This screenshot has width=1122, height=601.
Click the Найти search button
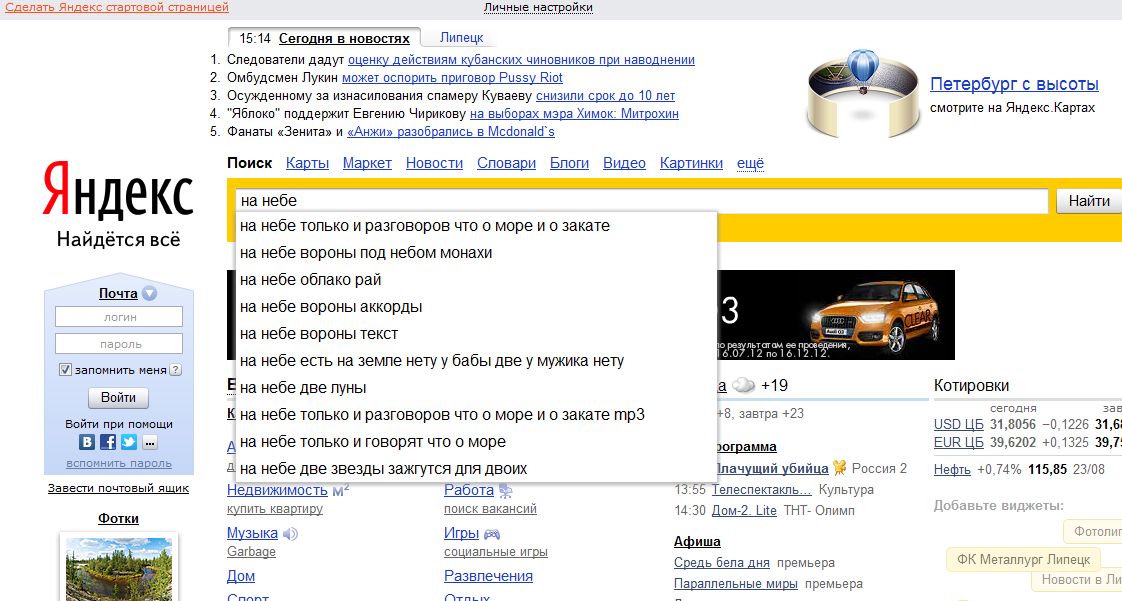pos(1089,201)
